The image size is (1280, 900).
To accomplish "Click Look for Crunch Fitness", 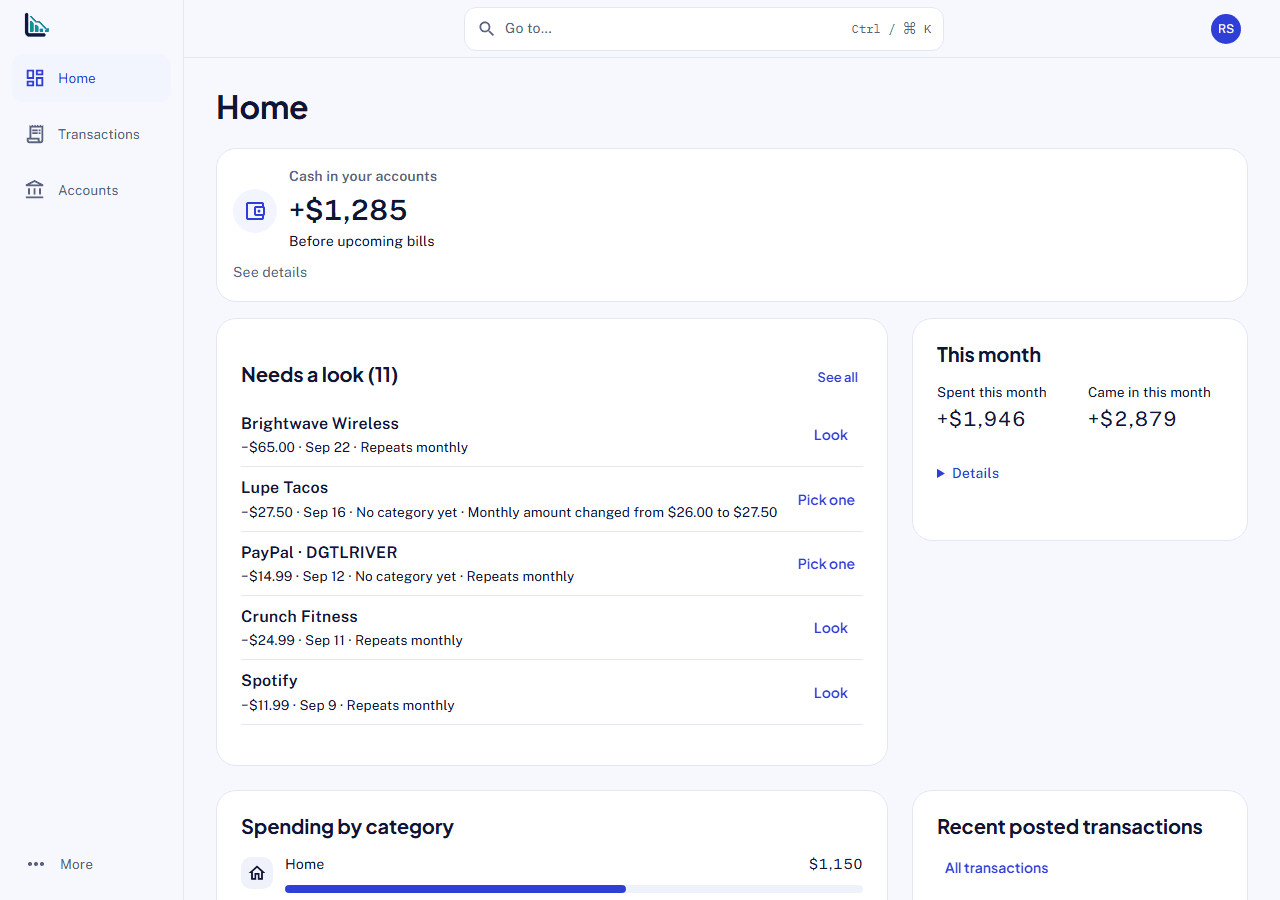I will [x=831, y=628].
